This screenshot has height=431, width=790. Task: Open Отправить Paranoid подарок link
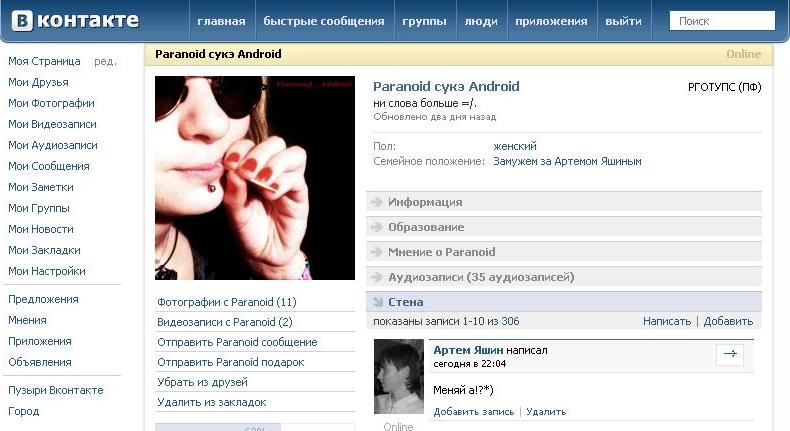(x=231, y=362)
